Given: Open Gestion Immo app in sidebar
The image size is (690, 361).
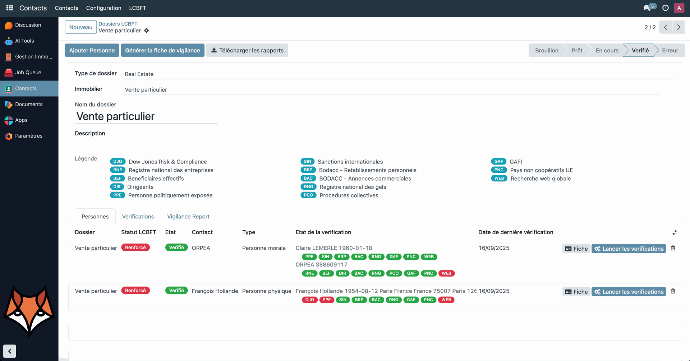Looking at the screenshot, I should [29, 57].
